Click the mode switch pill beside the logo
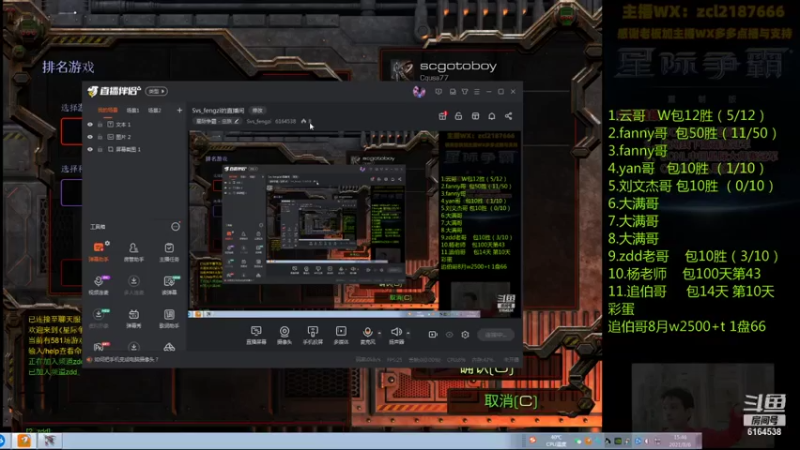Image resolution: width=800 pixels, height=450 pixels. coord(156,91)
